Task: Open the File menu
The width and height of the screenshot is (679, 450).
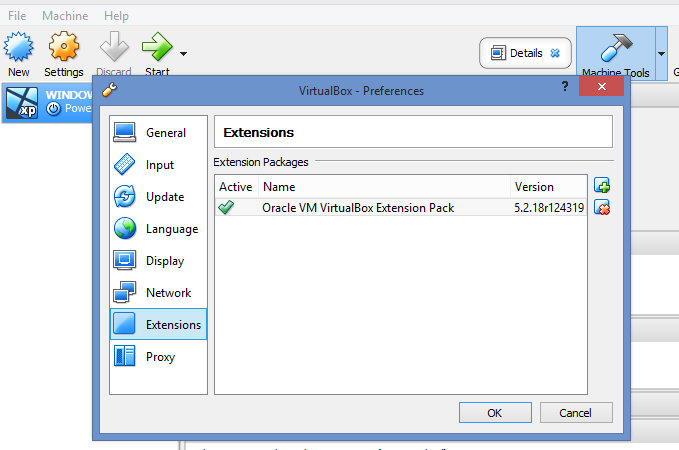Action: 17,16
